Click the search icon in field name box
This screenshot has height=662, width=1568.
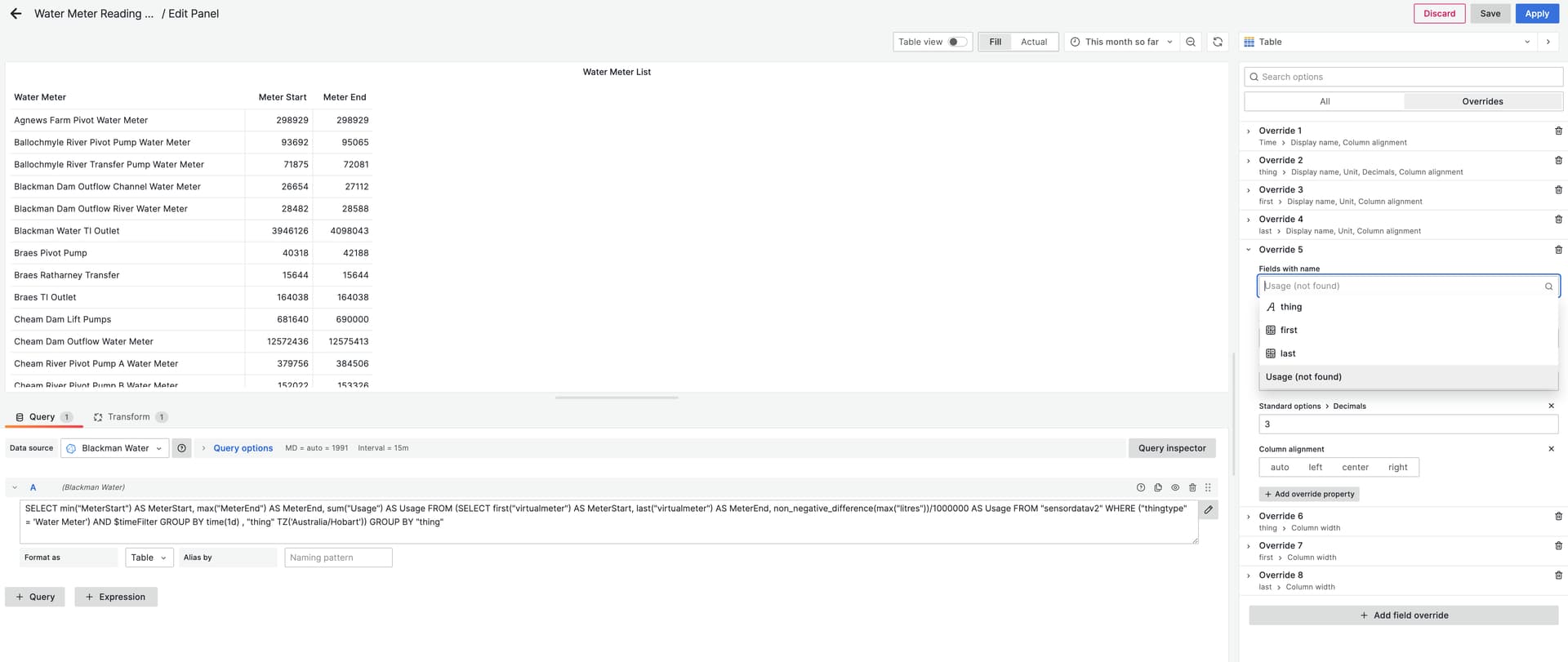pyautogui.click(x=1548, y=287)
